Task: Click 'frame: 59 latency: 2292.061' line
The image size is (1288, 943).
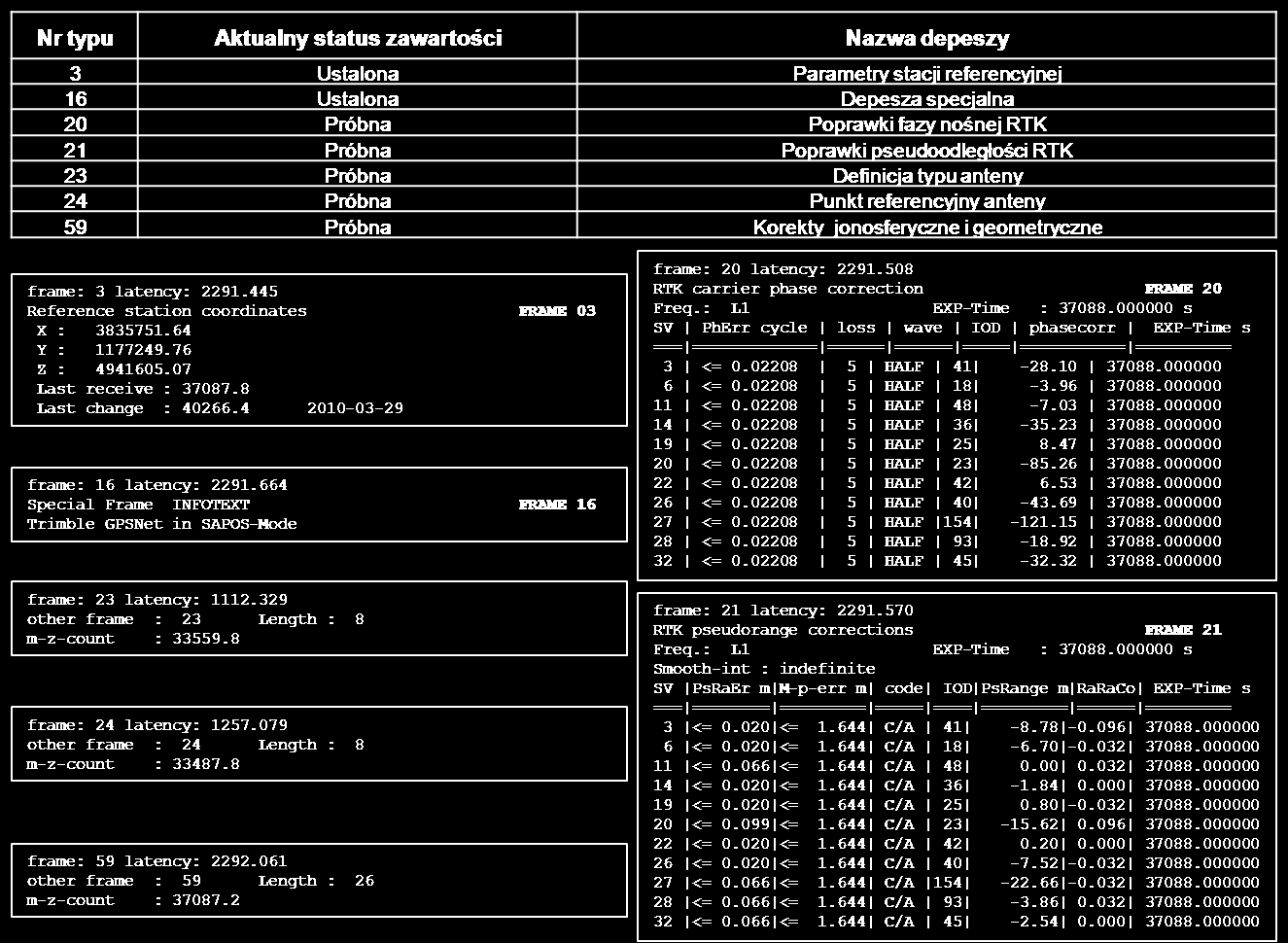Action: point(157,861)
